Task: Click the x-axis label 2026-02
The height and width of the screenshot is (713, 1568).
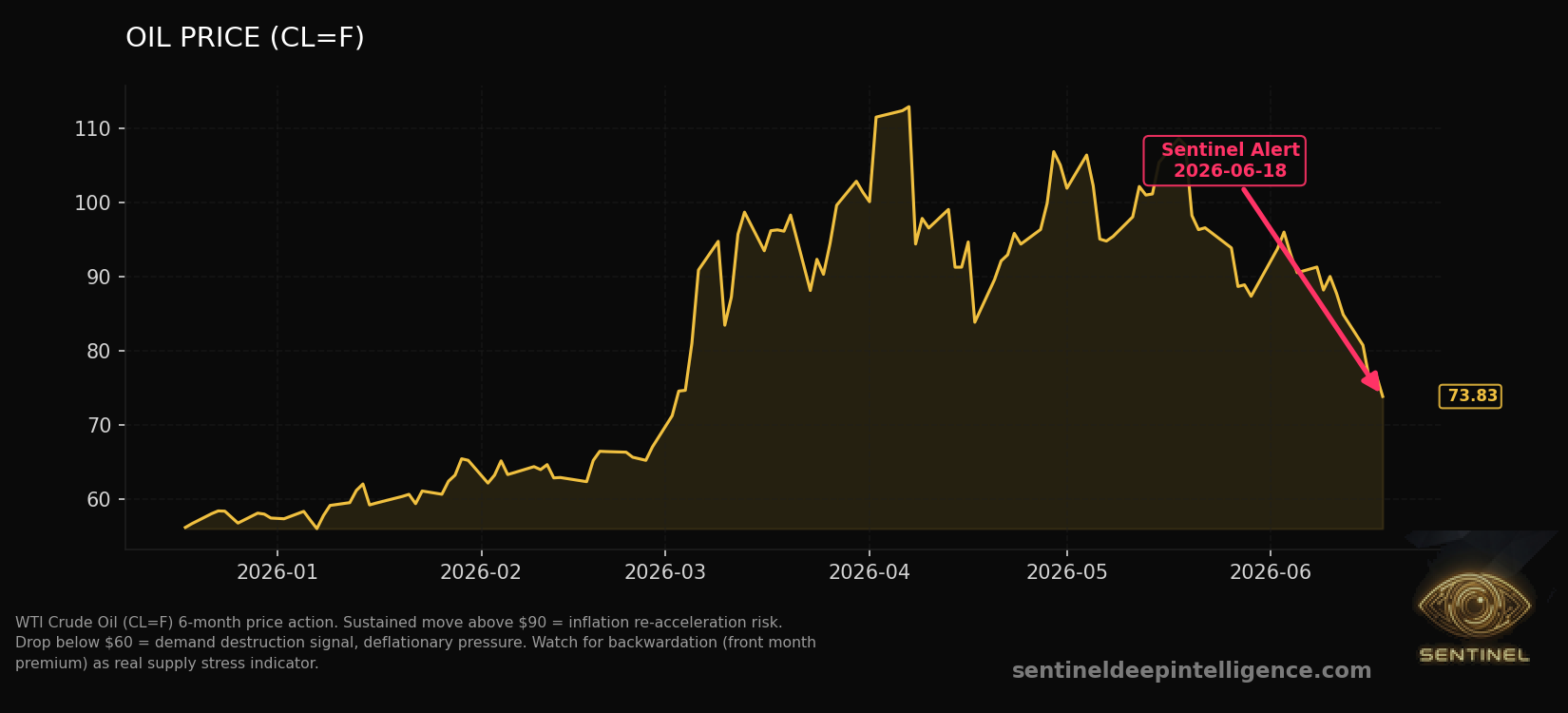Action: coord(481,572)
